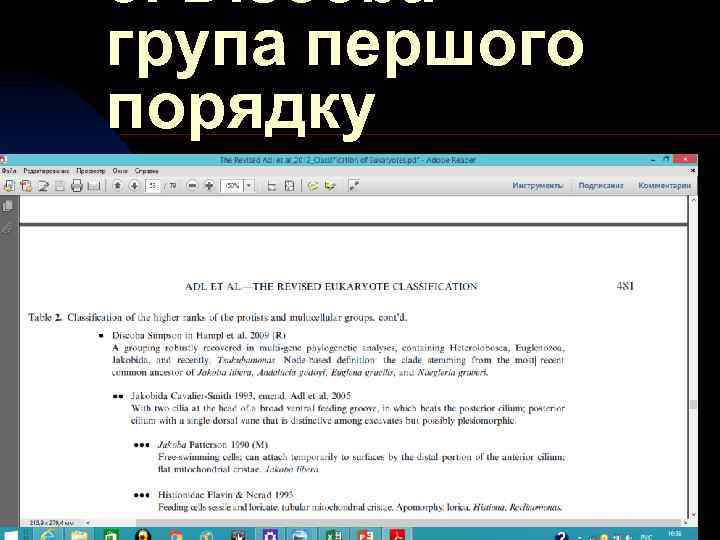720x540 pixels.
Task: Click the Highlight text toolbar icon
Action: (330, 186)
